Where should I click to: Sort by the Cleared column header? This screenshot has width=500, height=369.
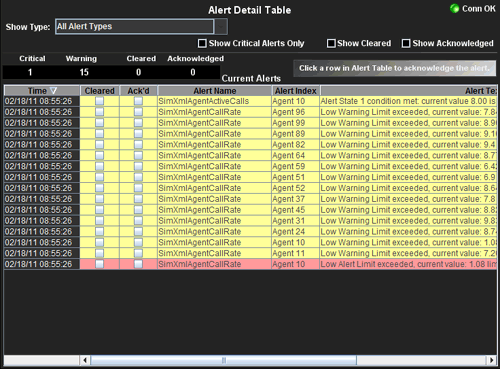[x=99, y=91]
